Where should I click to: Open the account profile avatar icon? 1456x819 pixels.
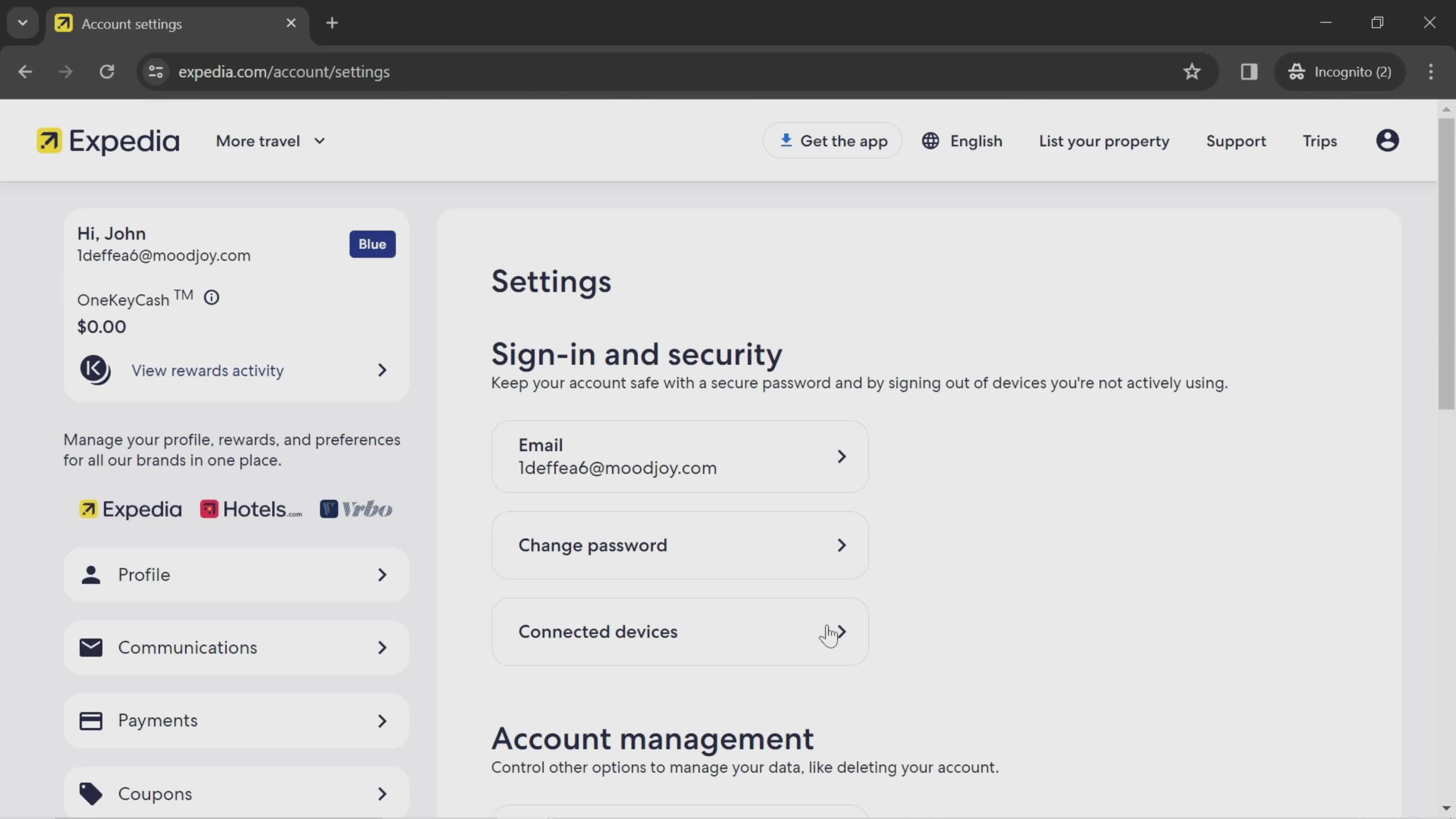(x=1387, y=141)
